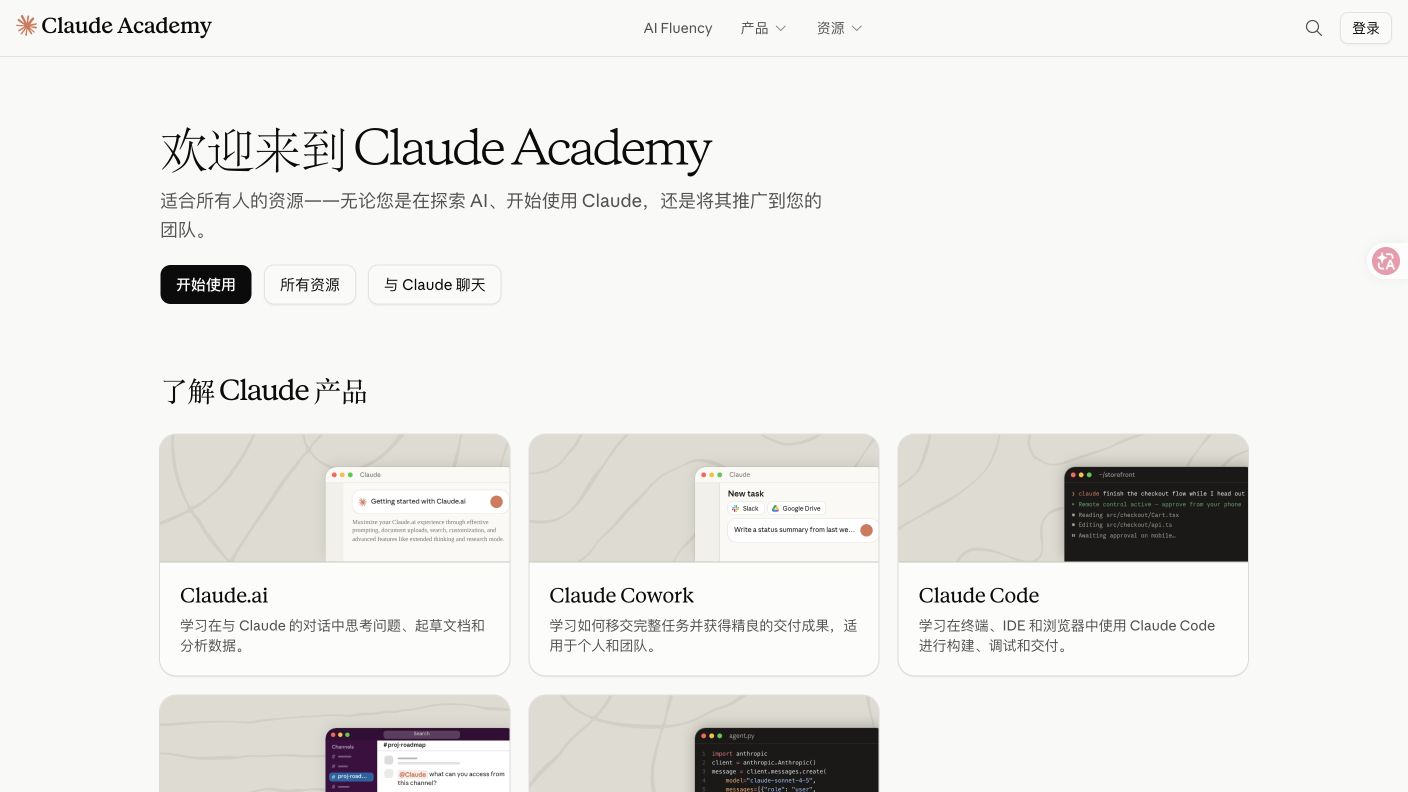
Task: Click the orange avatar dot in Claude.ai preview
Action: pyautogui.click(x=496, y=502)
